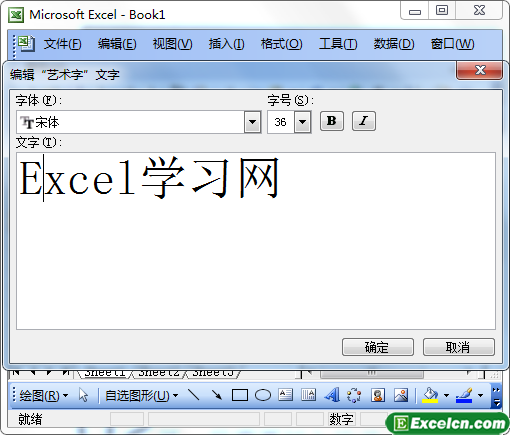Restore the Excel window size

[x=442, y=11]
